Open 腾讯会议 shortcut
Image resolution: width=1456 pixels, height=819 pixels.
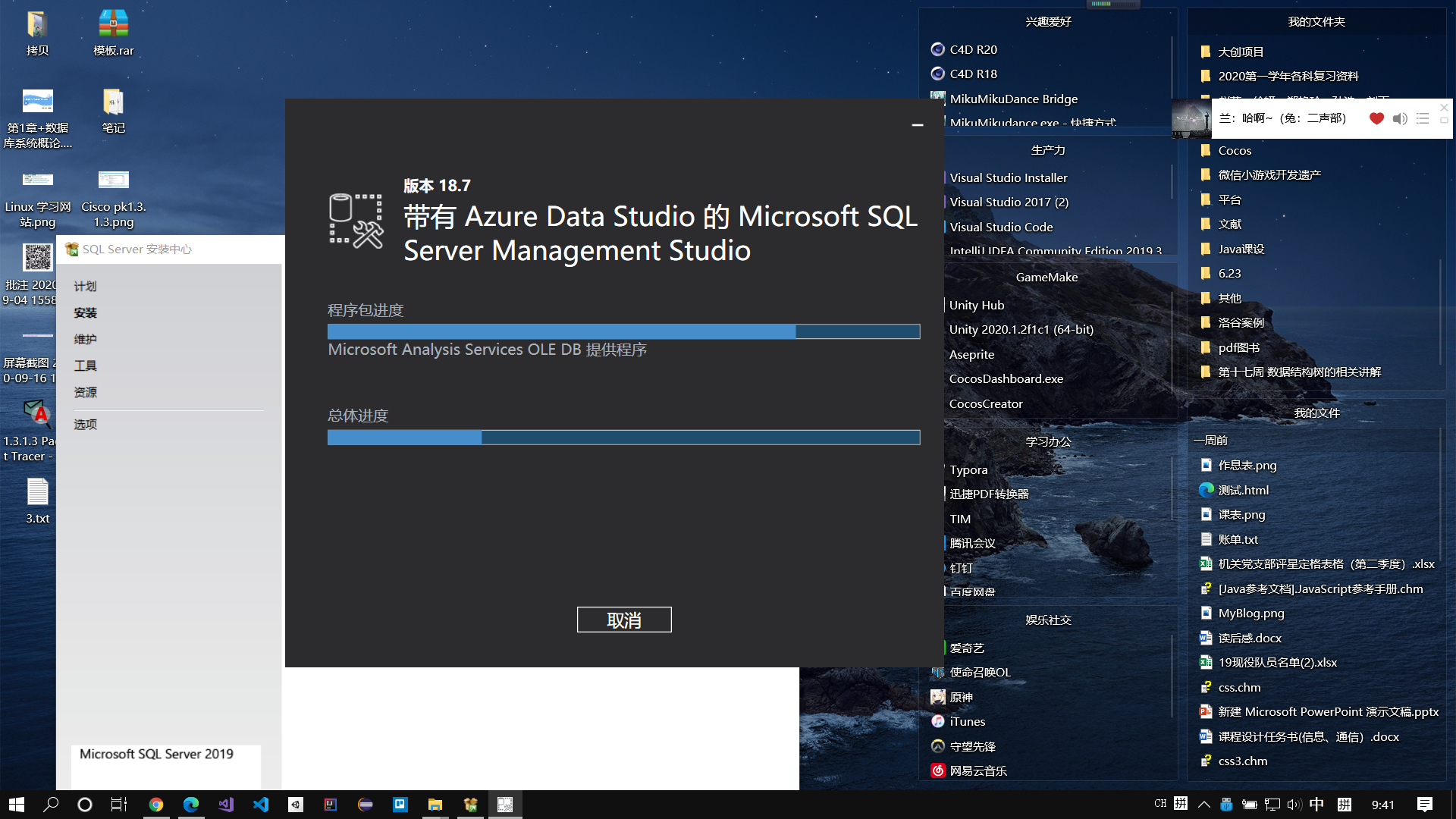[x=971, y=543]
